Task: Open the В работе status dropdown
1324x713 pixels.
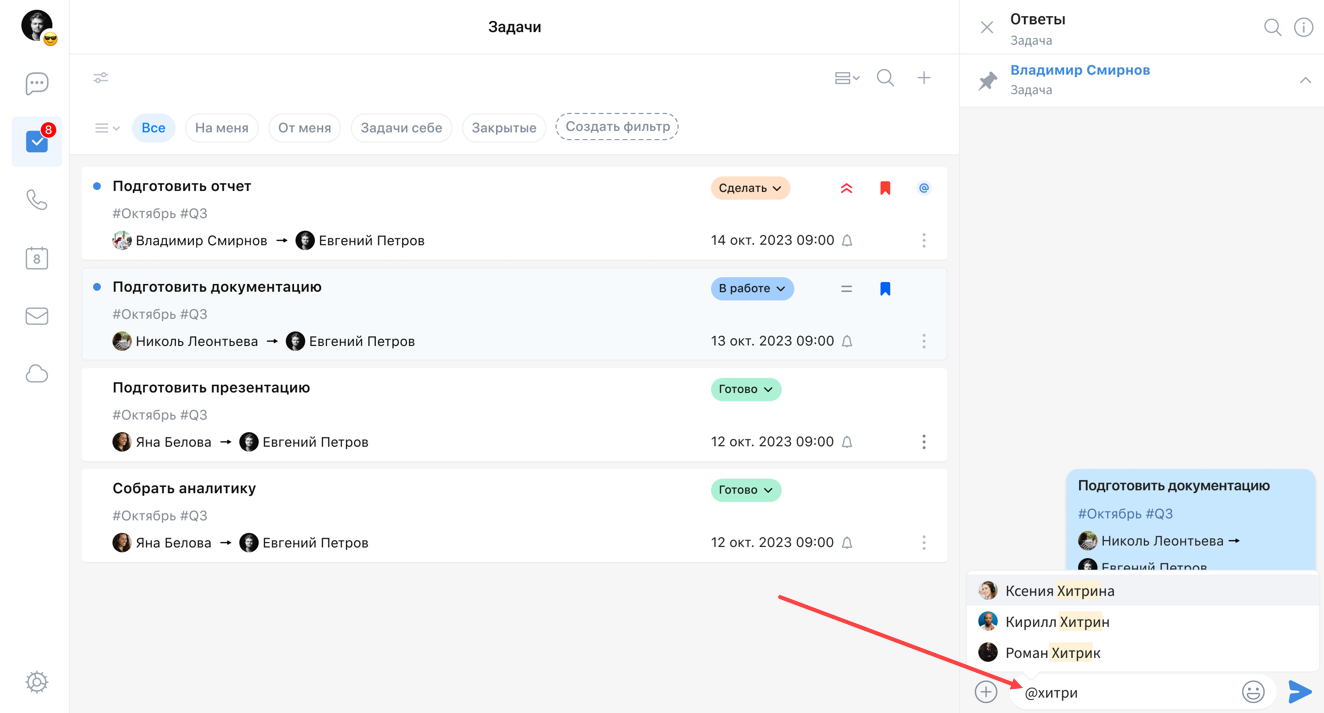Action: (x=752, y=289)
